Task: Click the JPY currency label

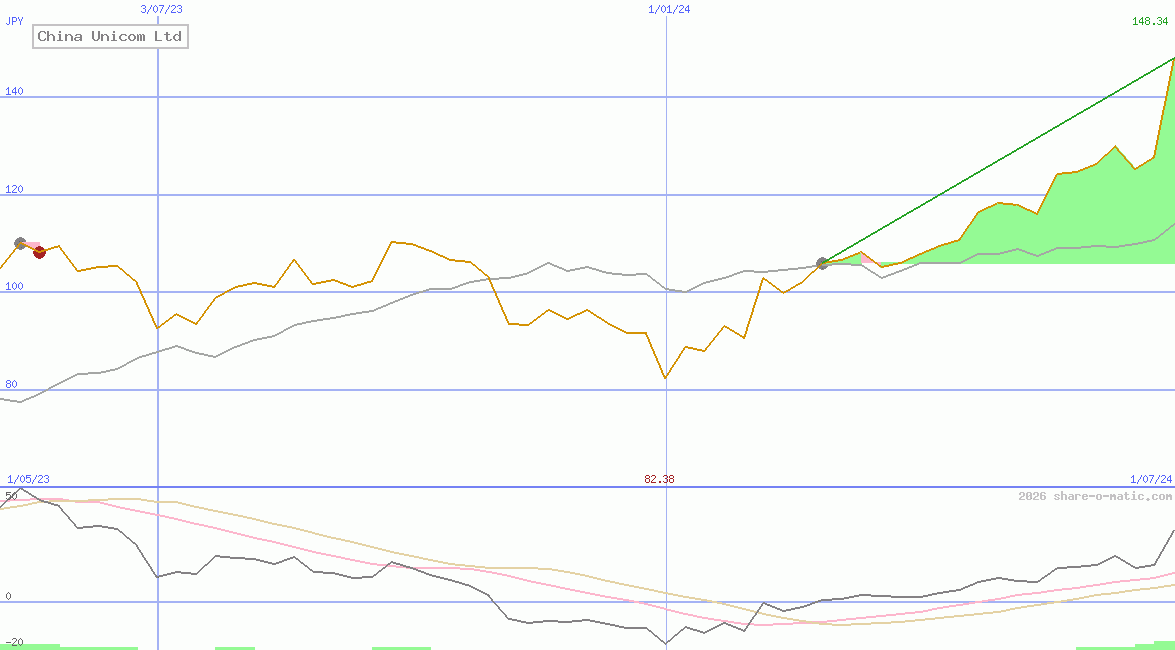Action: pos(13,20)
